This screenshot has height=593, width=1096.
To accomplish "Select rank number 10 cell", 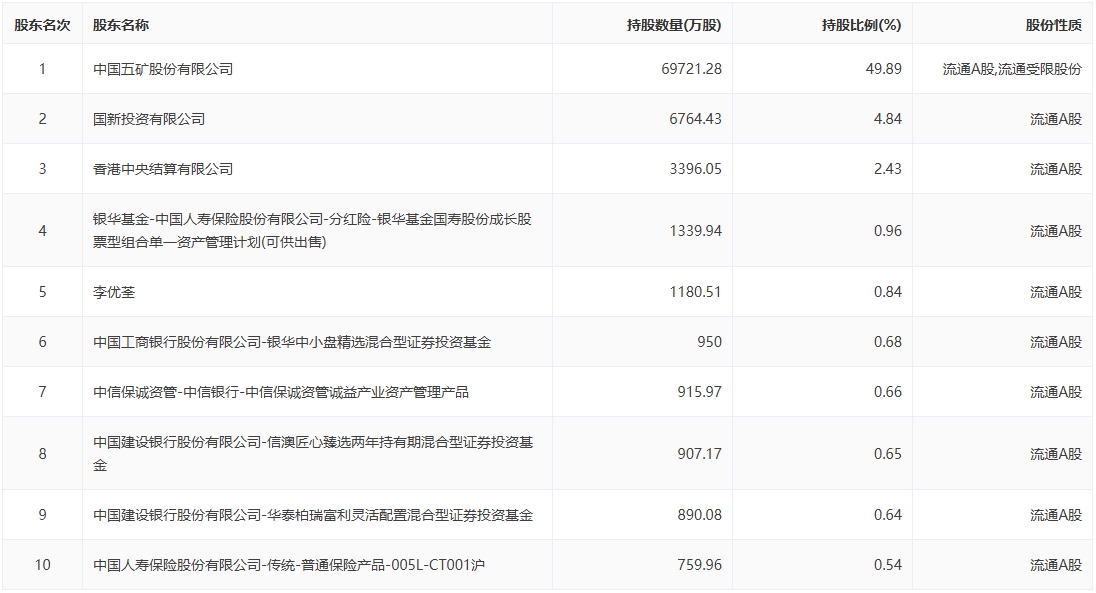I will pyautogui.click(x=42, y=565).
